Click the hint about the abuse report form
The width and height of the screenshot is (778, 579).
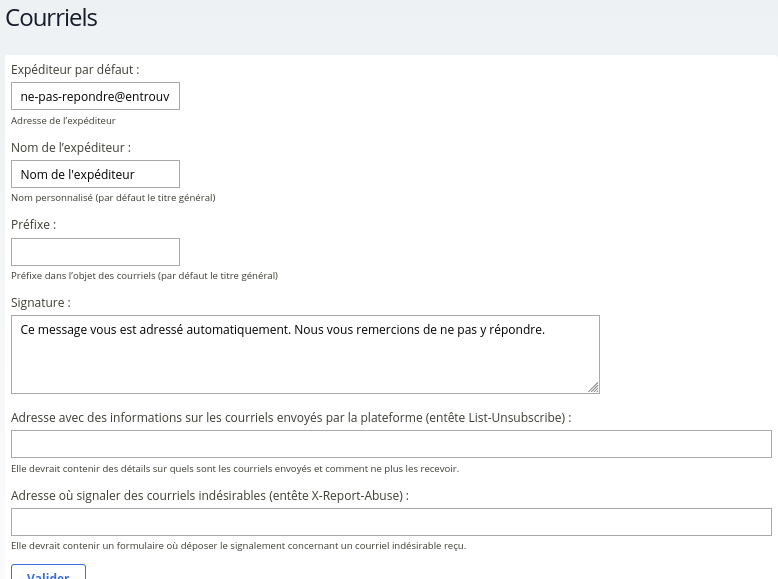[x=238, y=546]
